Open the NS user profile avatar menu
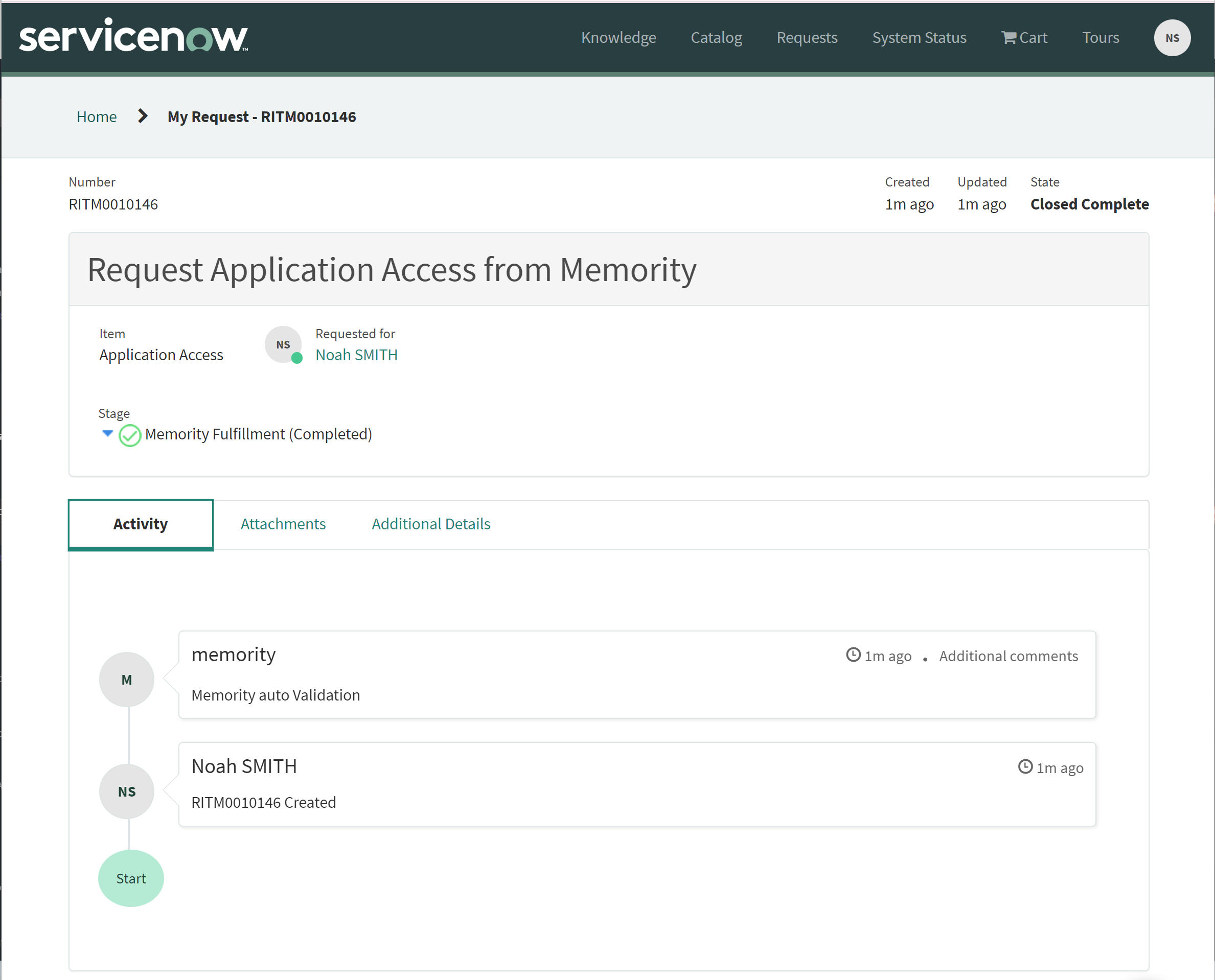The width and height of the screenshot is (1215, 980). (1172, 38)
